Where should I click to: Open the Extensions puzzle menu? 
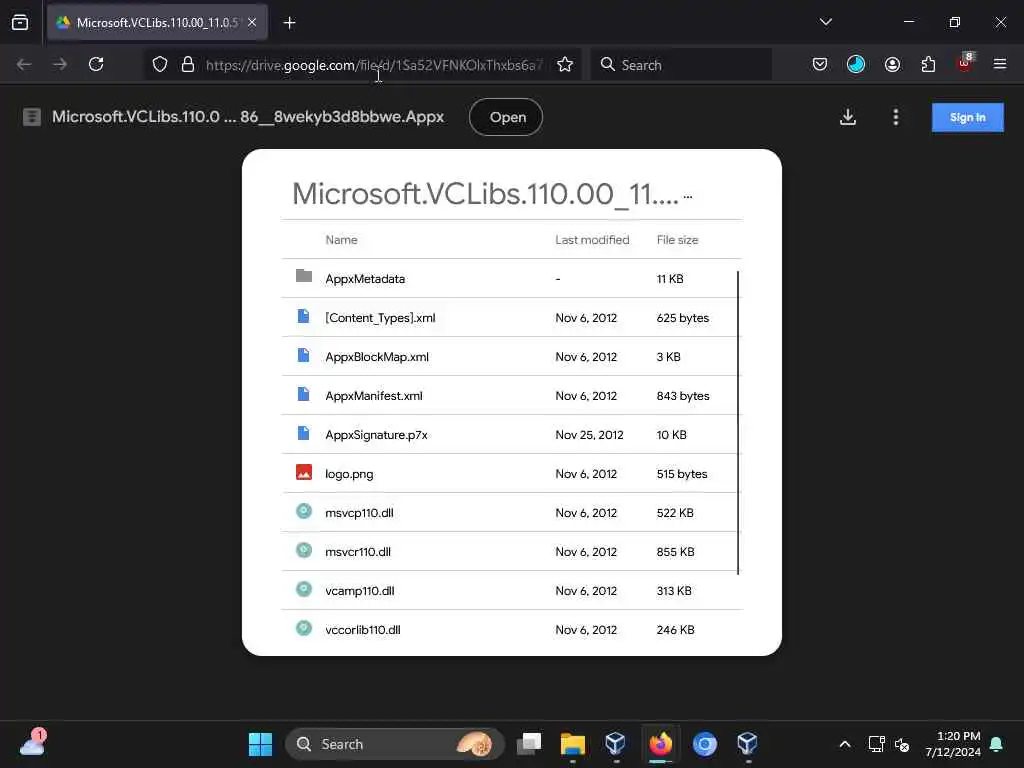coord(928,64)
